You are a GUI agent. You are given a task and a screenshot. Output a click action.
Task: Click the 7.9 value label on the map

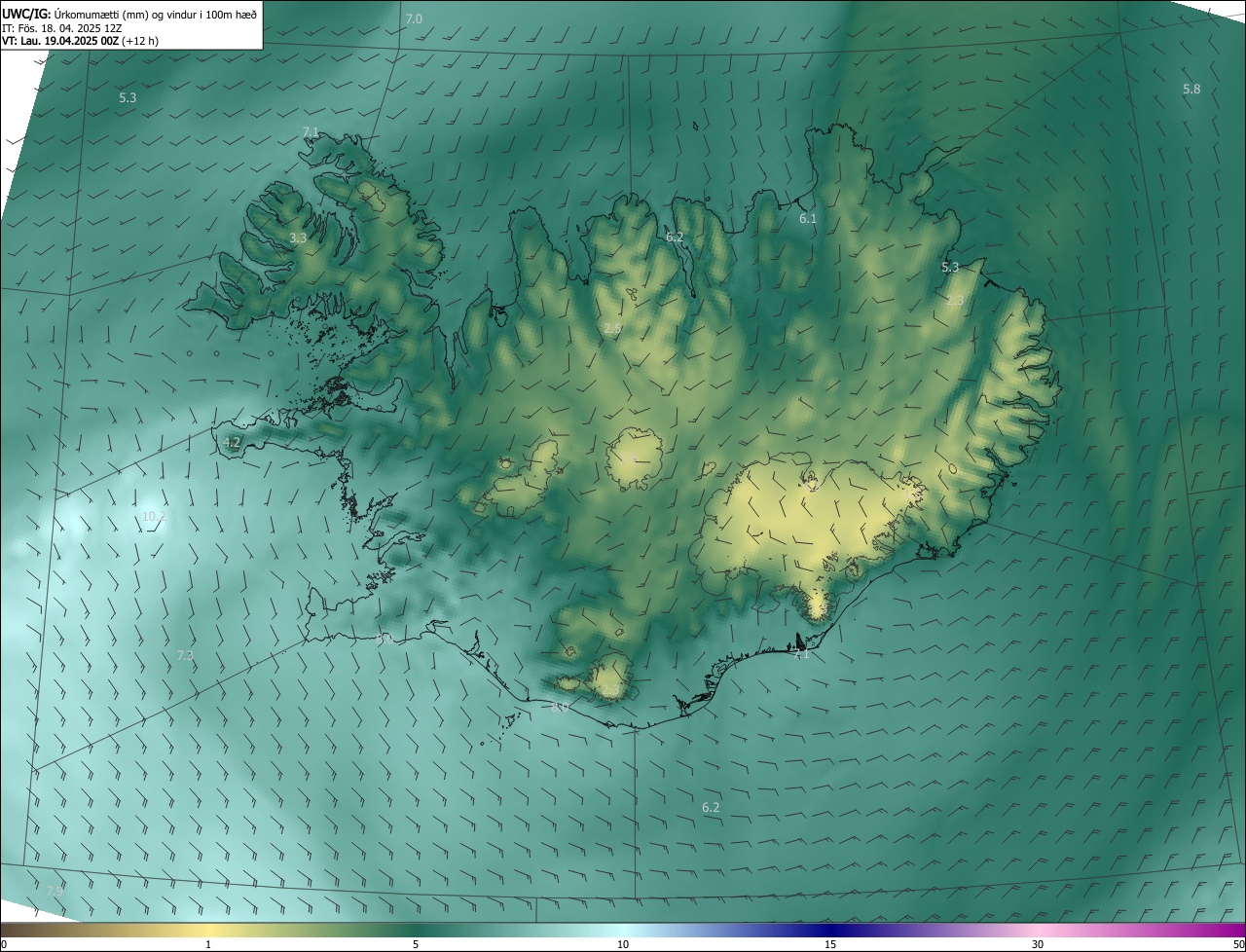click(x=55, y=891)
